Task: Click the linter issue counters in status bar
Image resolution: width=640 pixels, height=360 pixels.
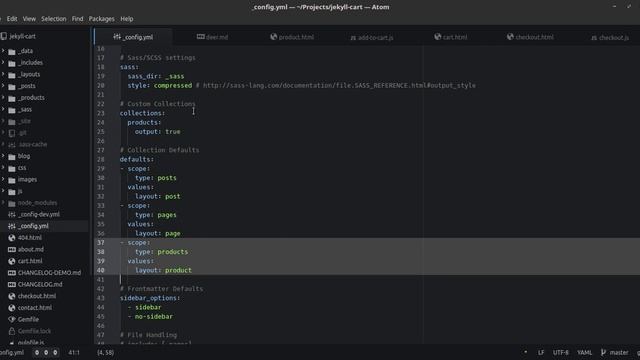Action: click(x=46, y=352)
